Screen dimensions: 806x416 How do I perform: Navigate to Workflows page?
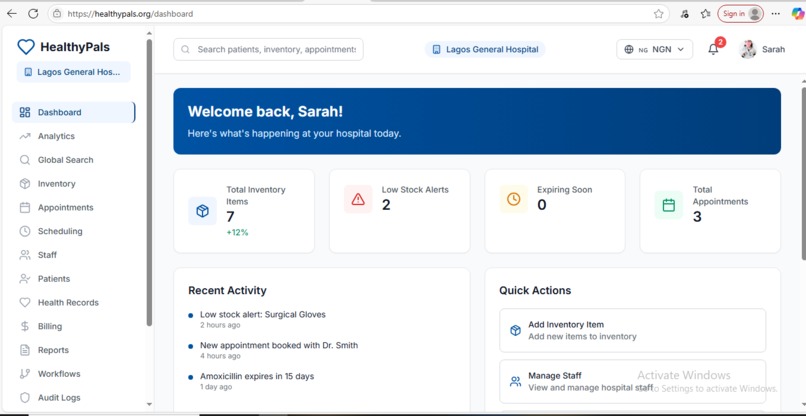pos(74,374)
